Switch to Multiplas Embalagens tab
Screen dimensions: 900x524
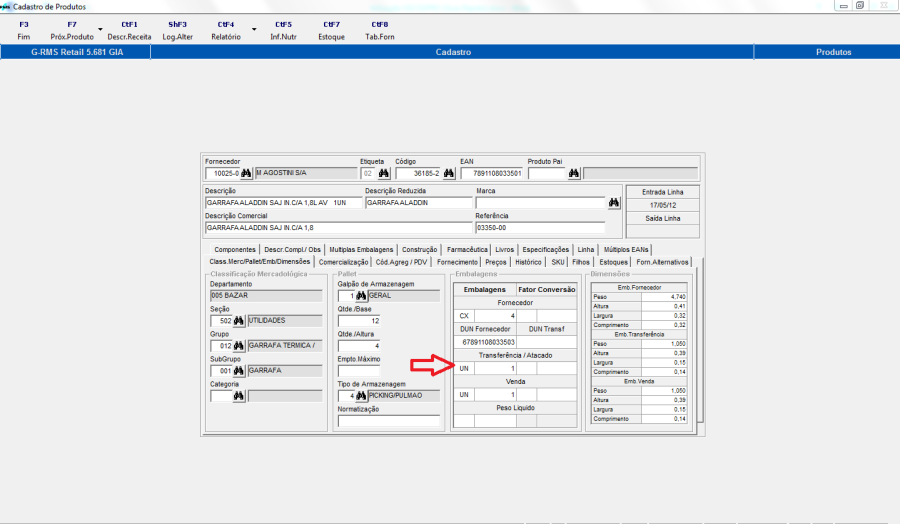pos(361,250)
